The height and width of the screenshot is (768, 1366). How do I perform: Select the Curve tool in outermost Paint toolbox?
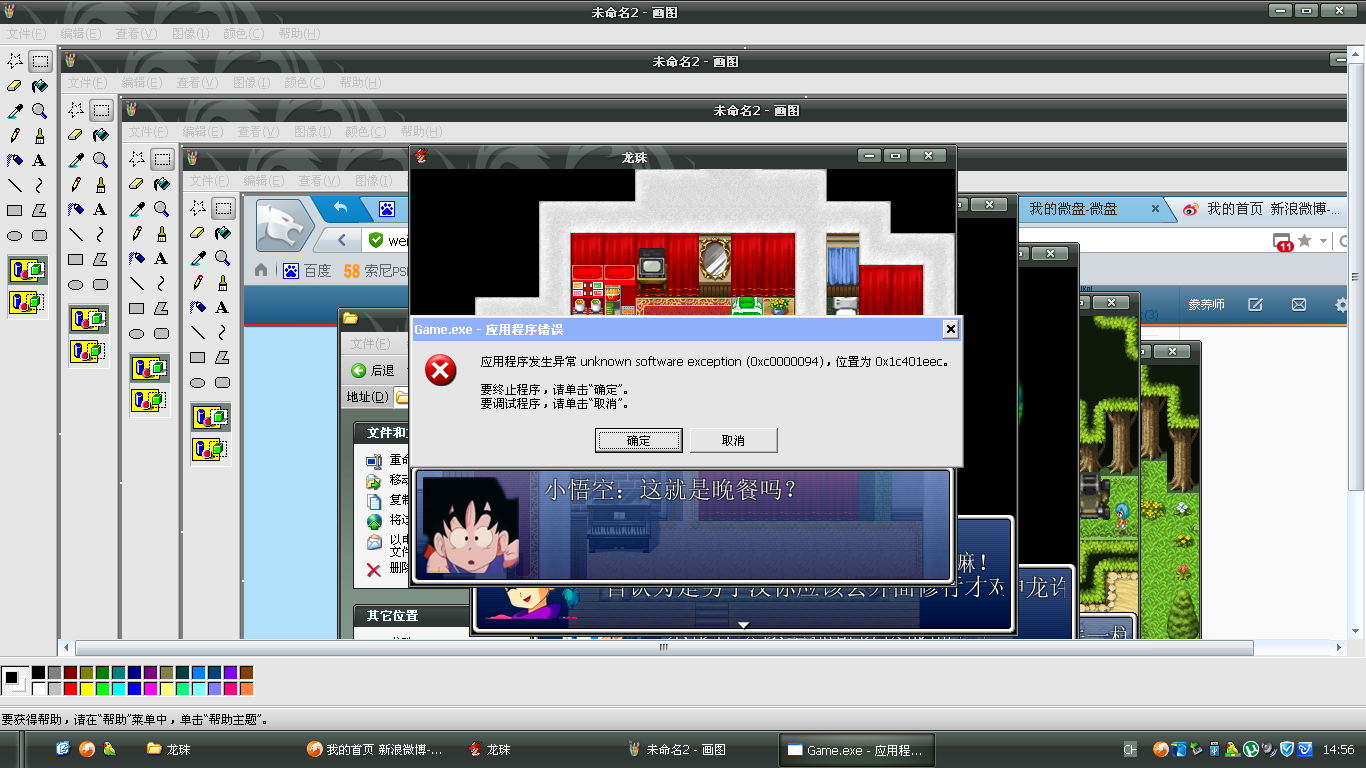(40, 185)
